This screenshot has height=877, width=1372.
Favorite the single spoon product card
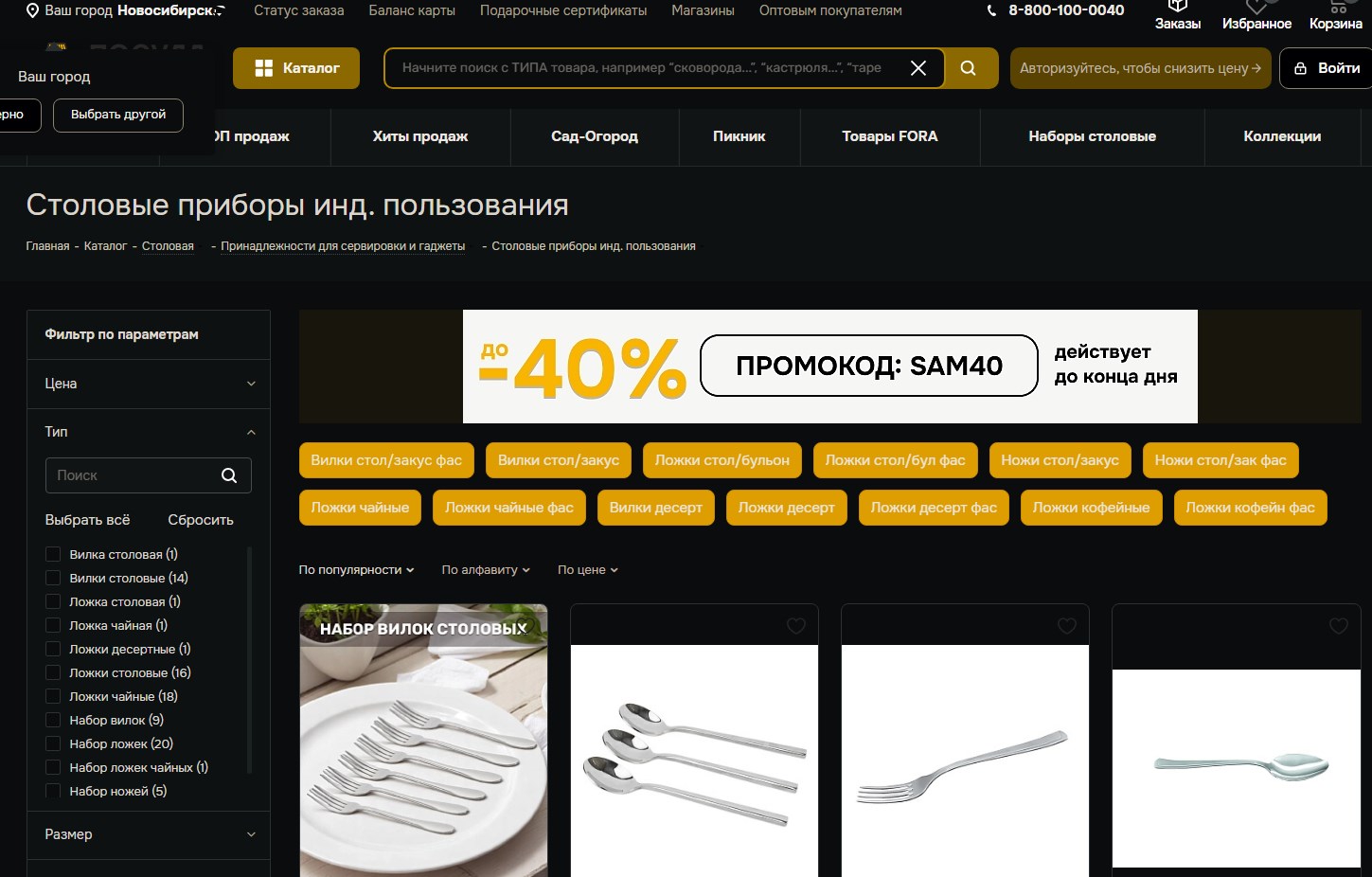click(1339, 626)
